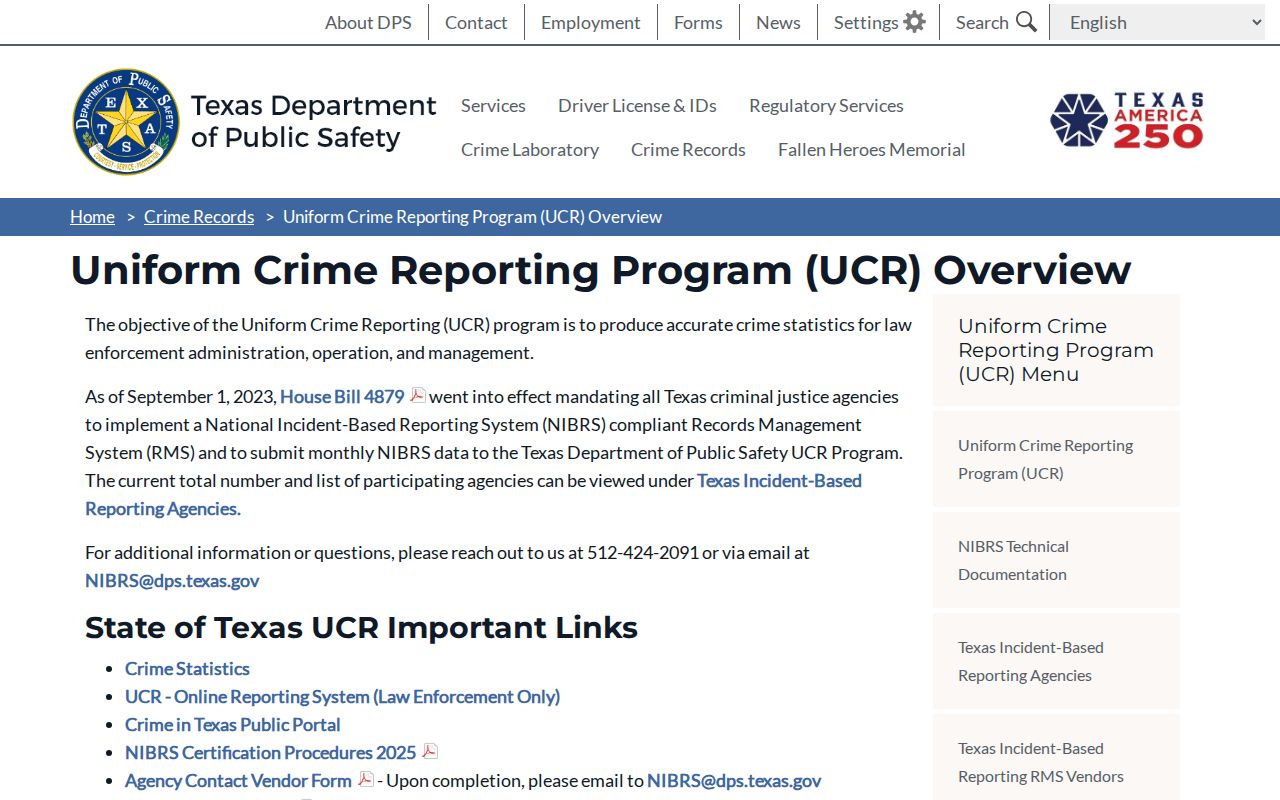Image resolution: width=1280 pixels, height=800 pixels.
Task: Click PDF icon beside Agency Contact Vendor Form
Action: click(x=366, y=780)
